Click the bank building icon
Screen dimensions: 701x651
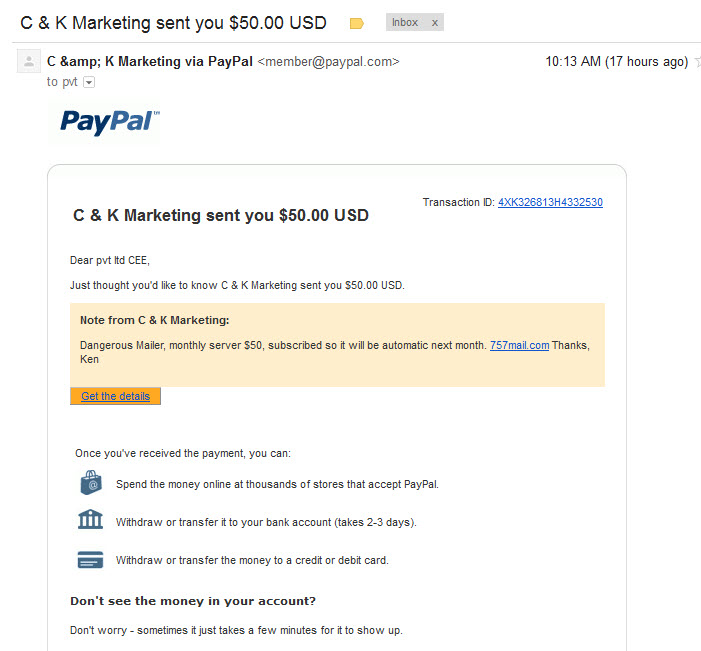90,519
